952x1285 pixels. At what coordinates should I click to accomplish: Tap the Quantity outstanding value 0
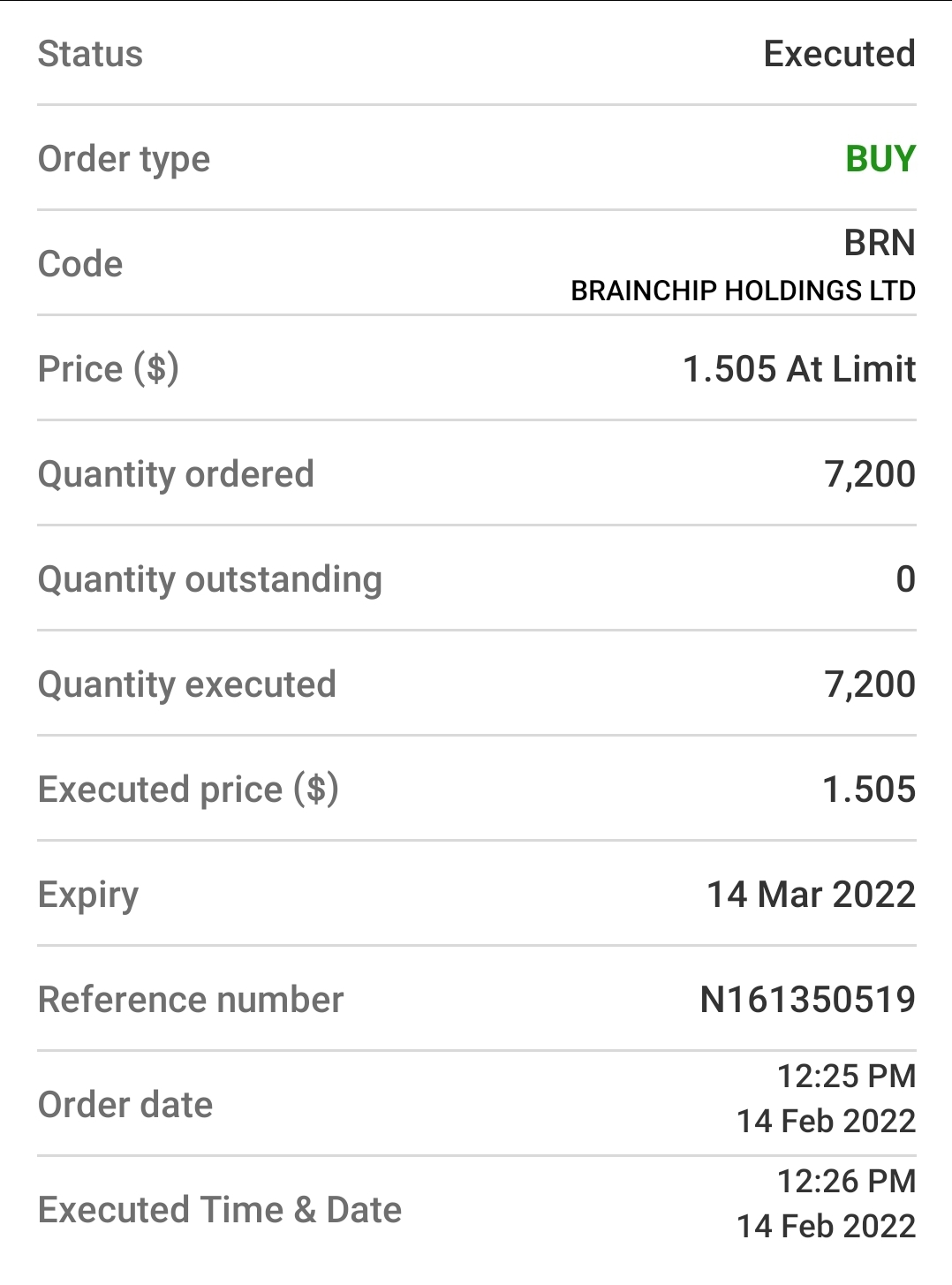pos(905,579)
